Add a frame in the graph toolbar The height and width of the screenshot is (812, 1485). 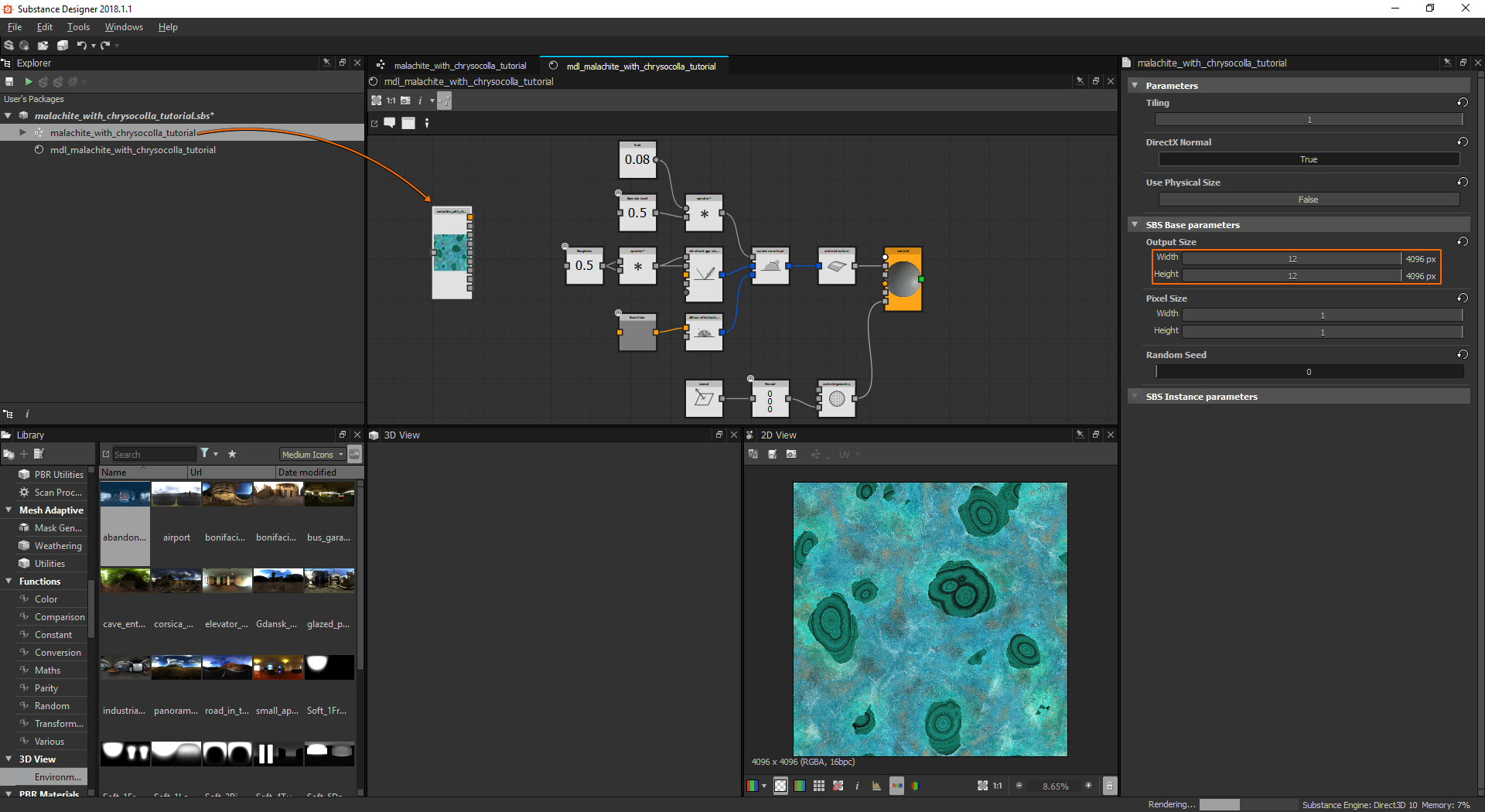point(408,123)
